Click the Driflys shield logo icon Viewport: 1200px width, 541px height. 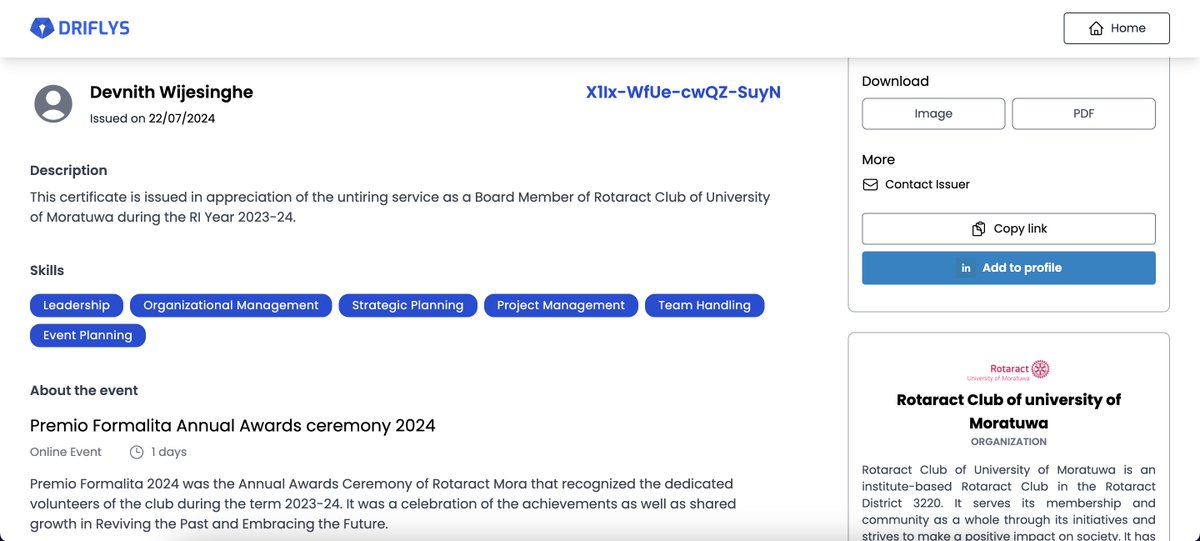(41, 28)
